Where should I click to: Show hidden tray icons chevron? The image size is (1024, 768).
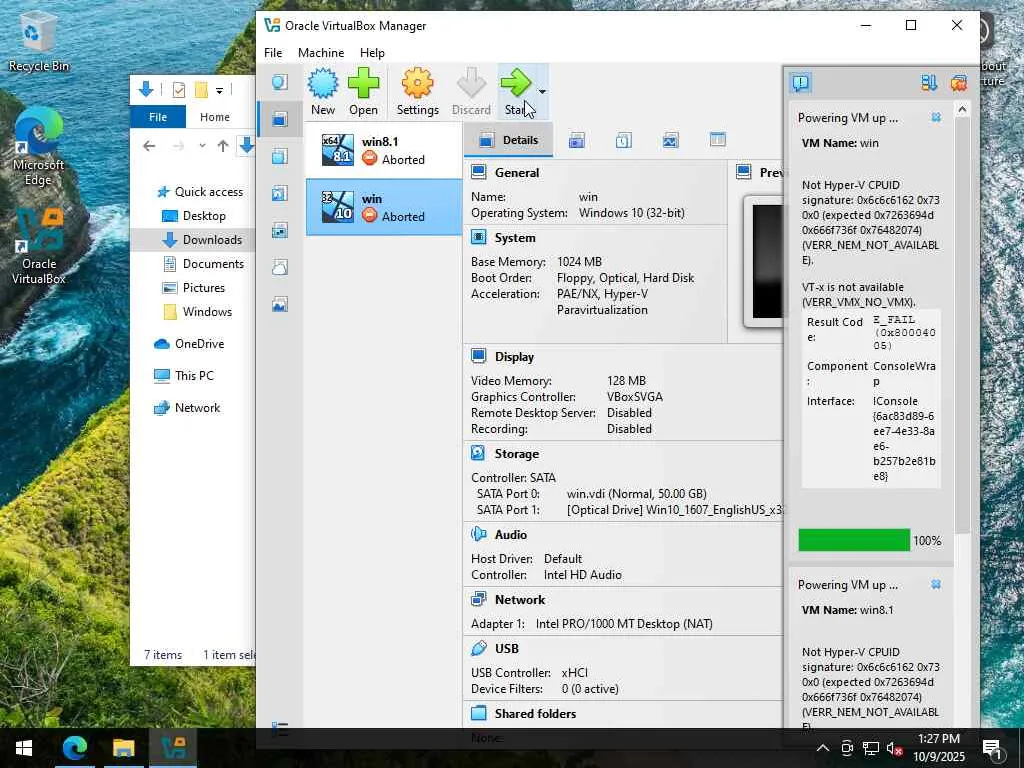[x=822, y=748]
